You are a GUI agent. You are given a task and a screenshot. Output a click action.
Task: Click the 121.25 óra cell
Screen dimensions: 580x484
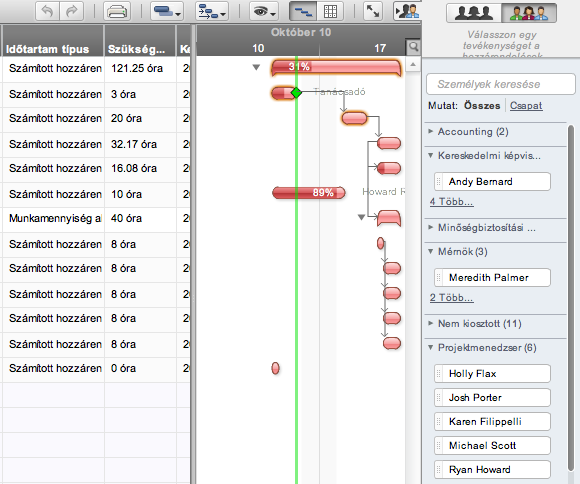140,68
